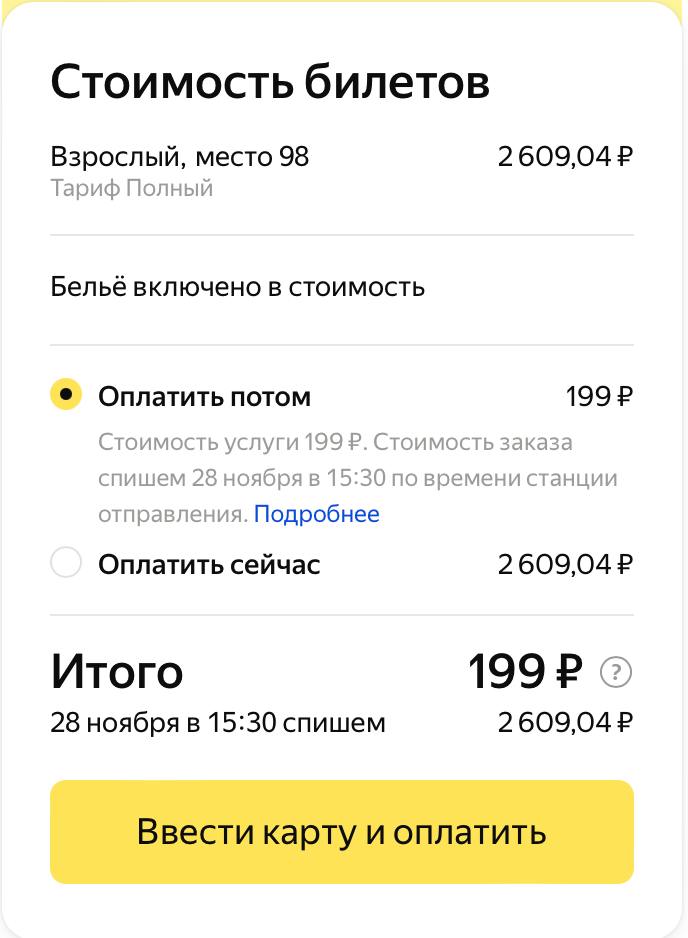Click the "Взрослый, место 98" passenger line
This screenshot has width=688, height=938.
click(180, 157)
